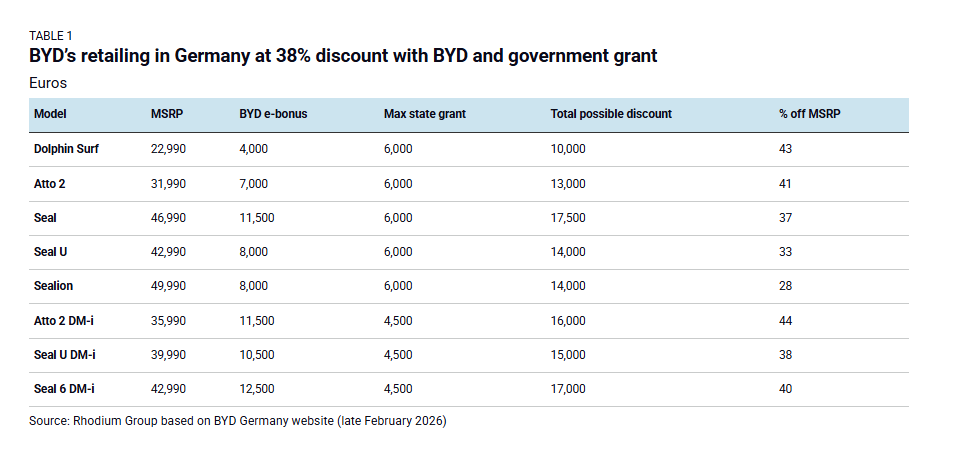
Task: Select the Rhodium Group source note
Action: click(x=238, y=421)
